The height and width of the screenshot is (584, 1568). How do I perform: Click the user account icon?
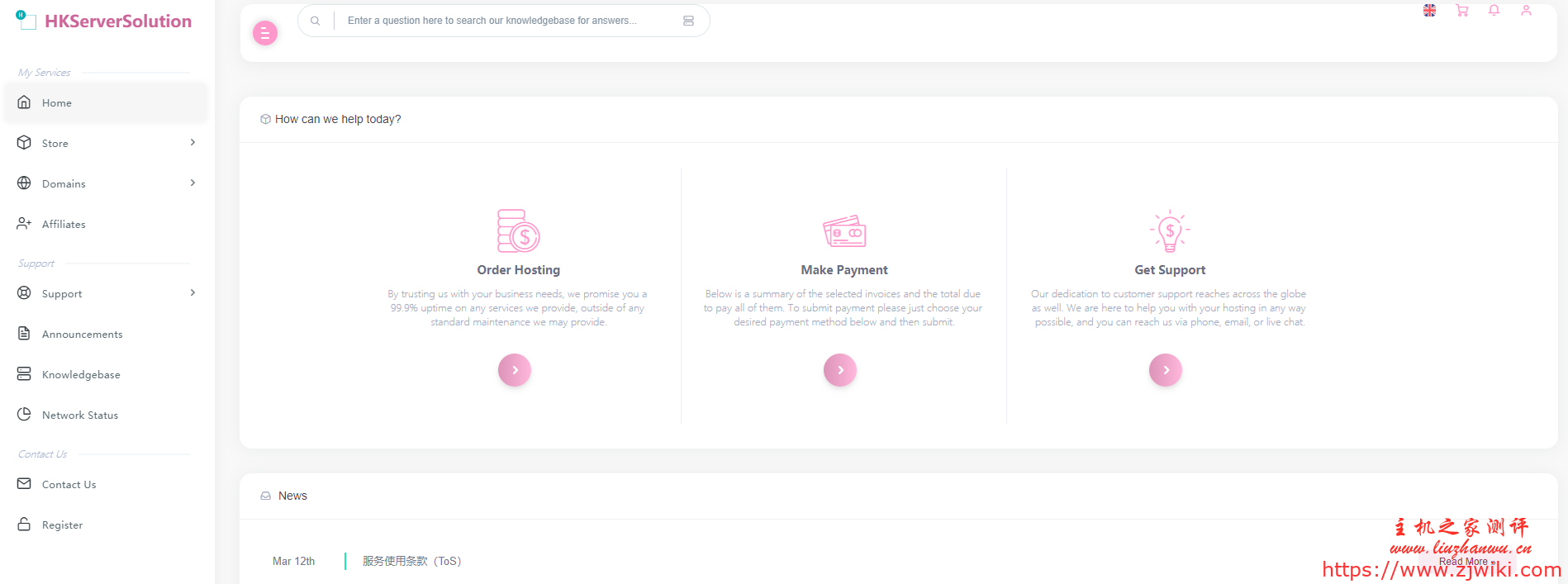click(1526, 11)
